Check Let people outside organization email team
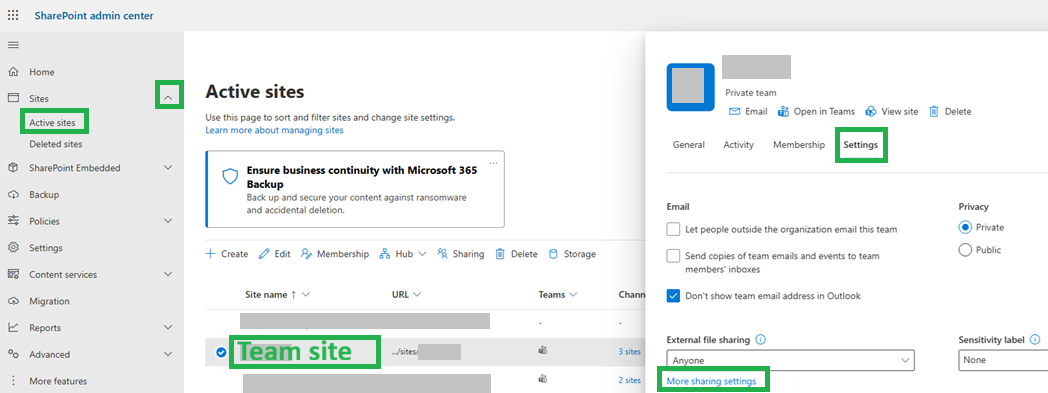The height and width of the screenshot is (393, 1048). pyautogui.click(x=673, y=229)
